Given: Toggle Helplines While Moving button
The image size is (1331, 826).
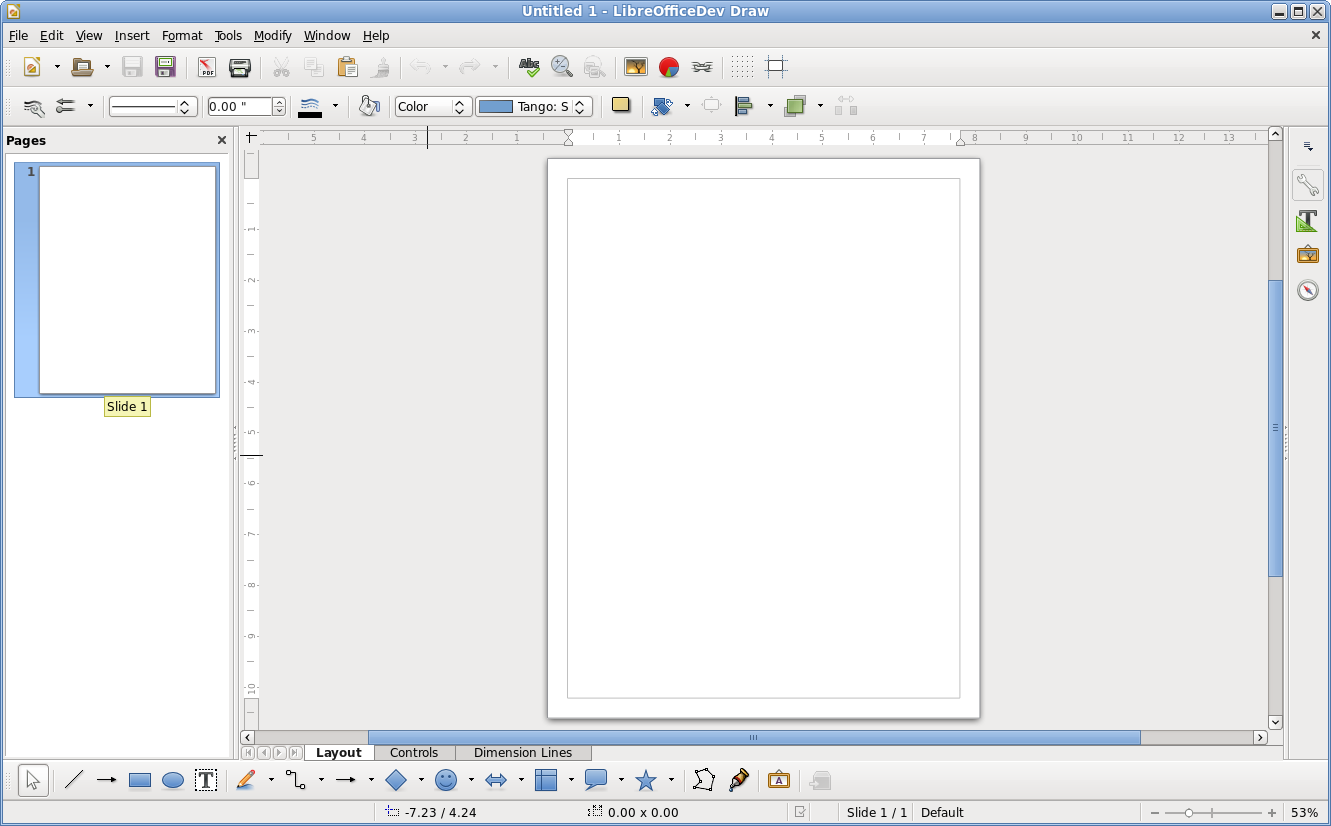Looking at the screenshot, I should (776, 67).
